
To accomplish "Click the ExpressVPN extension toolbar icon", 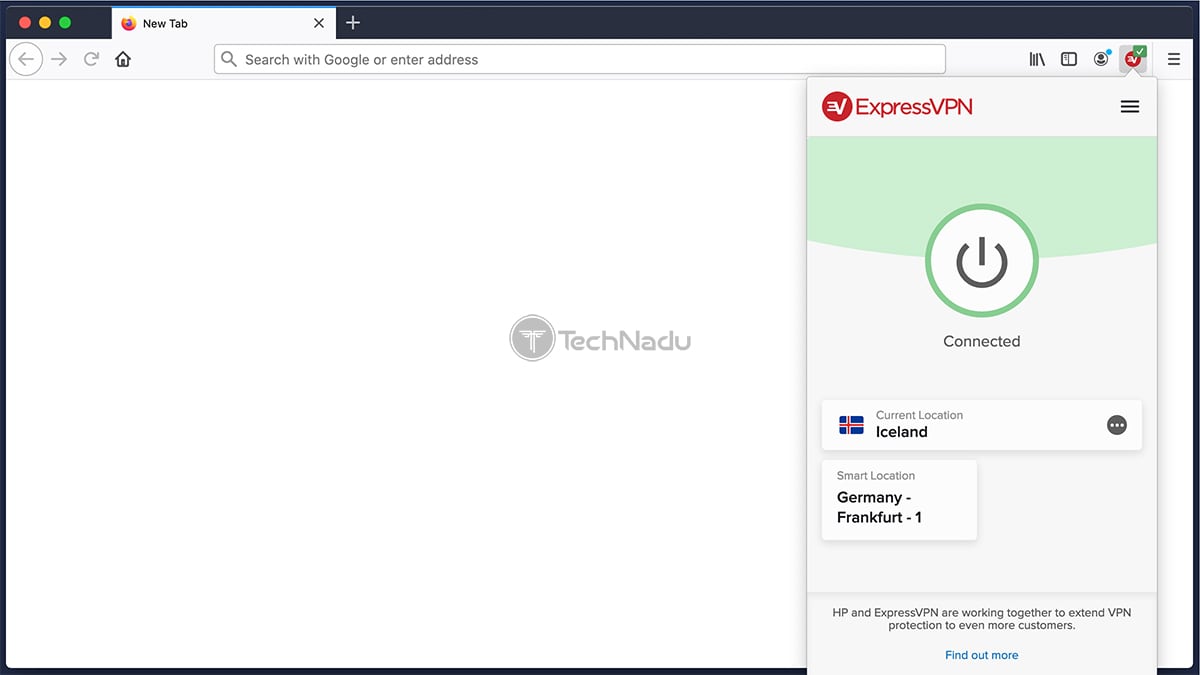I will tap(1134, 59).
